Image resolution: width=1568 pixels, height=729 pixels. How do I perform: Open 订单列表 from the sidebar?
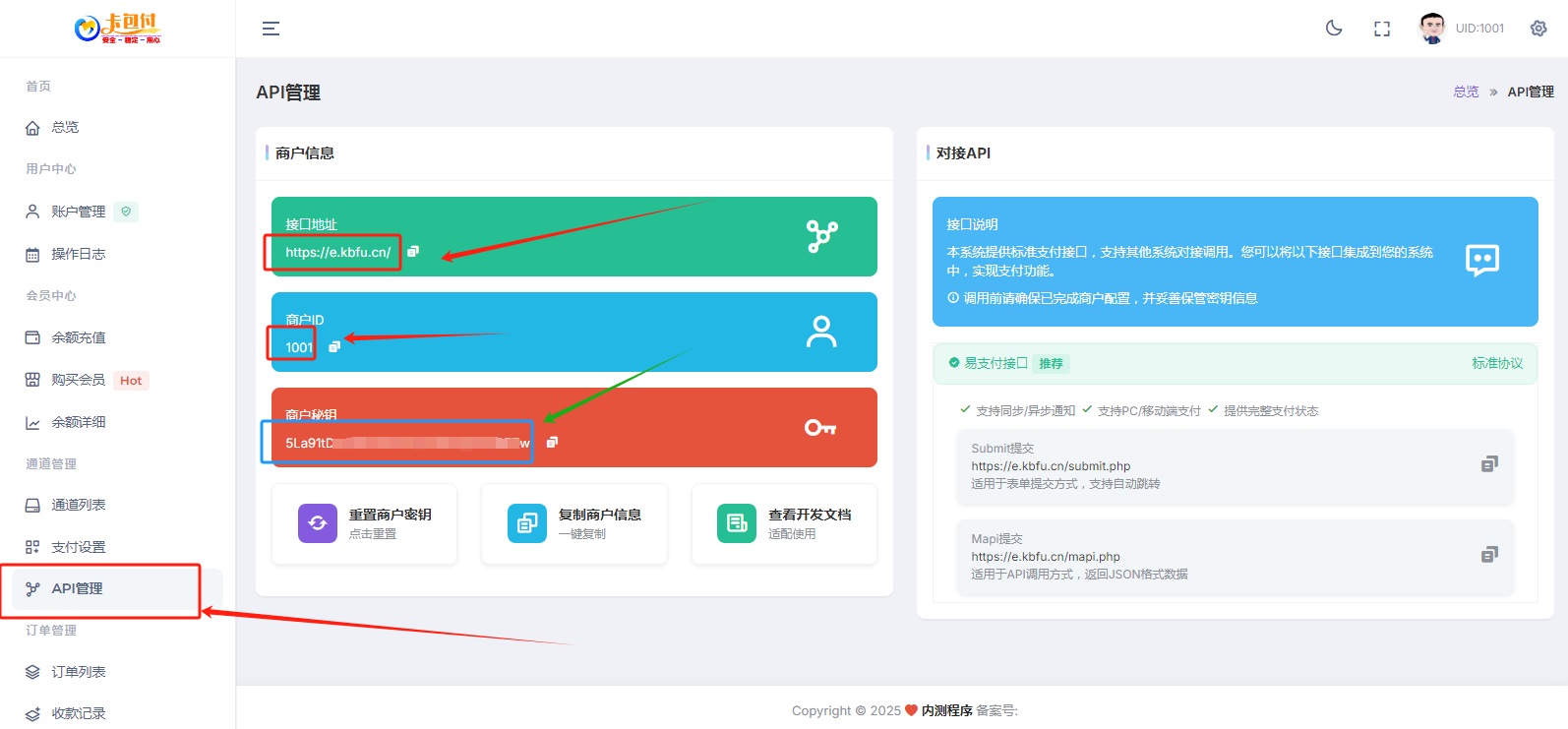click(78, 672)
